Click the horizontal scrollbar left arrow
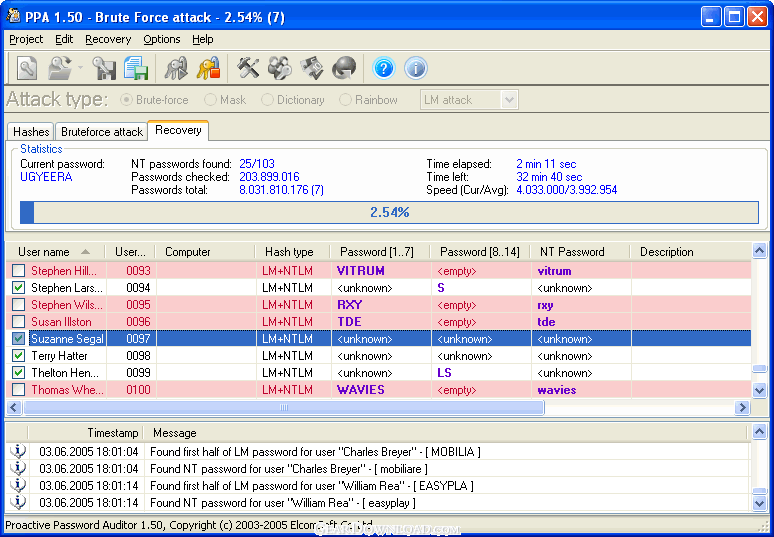Image resolution: width=774 pixels, height=537 pixels. [14, 407]
